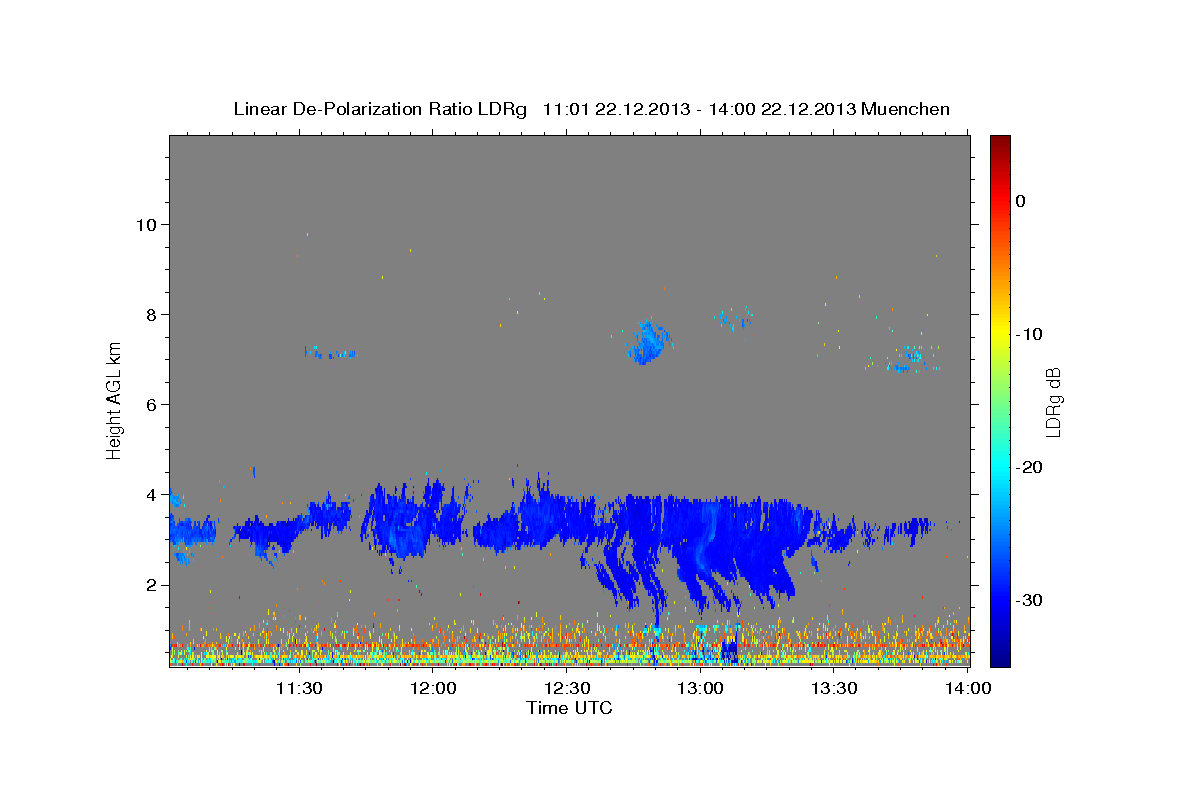Click the 13:00 time tick label
This screenshot has width=1200, height=800.
pyautogui.click(x=701, y=688)
